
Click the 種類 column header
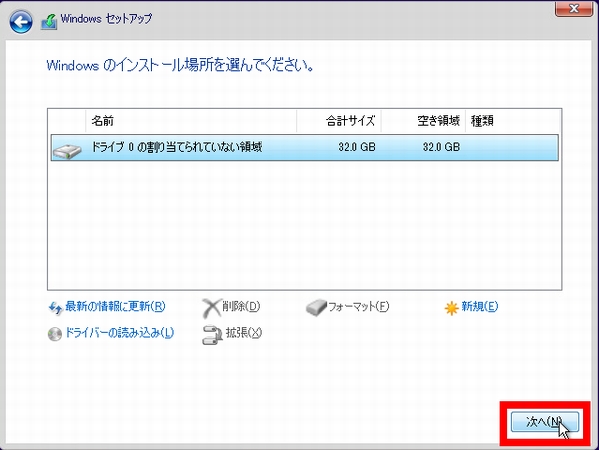pyautogui.click(x=513, y=121)
